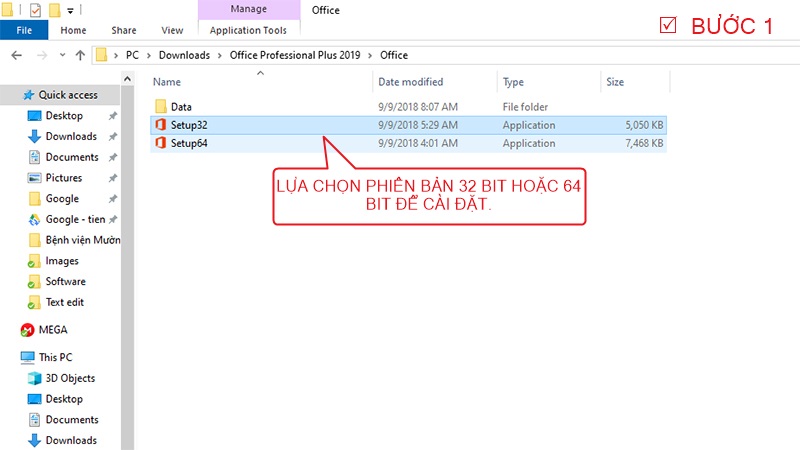Open the Bệnh viện Mườn folder
800x450 pixels.
point(83,240)
